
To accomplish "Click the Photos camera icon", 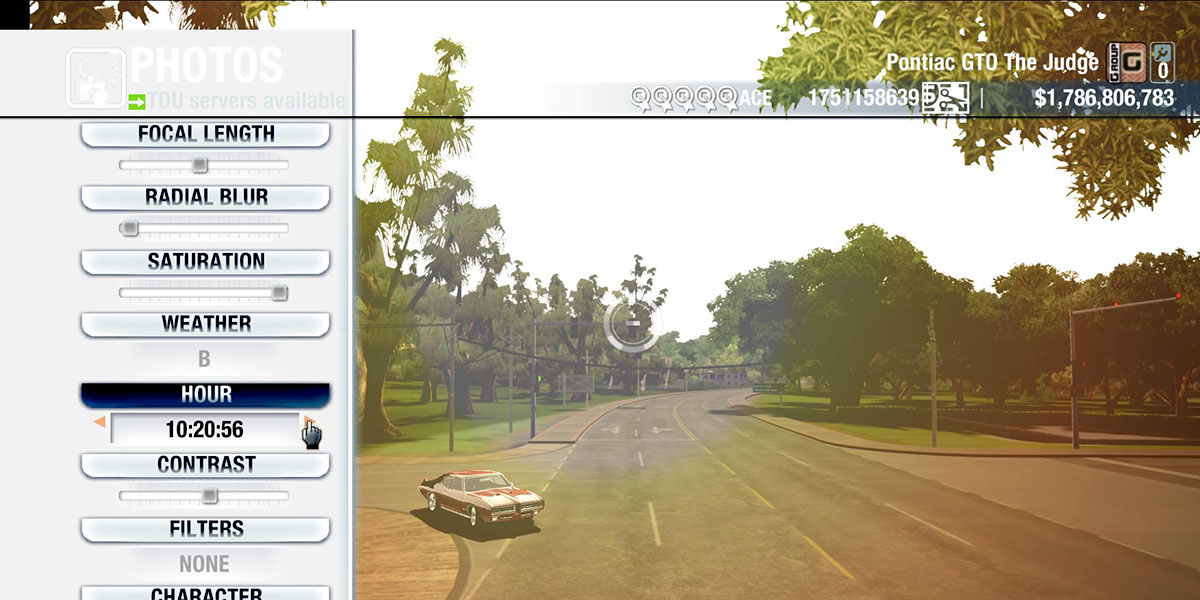I will point(96,77).
